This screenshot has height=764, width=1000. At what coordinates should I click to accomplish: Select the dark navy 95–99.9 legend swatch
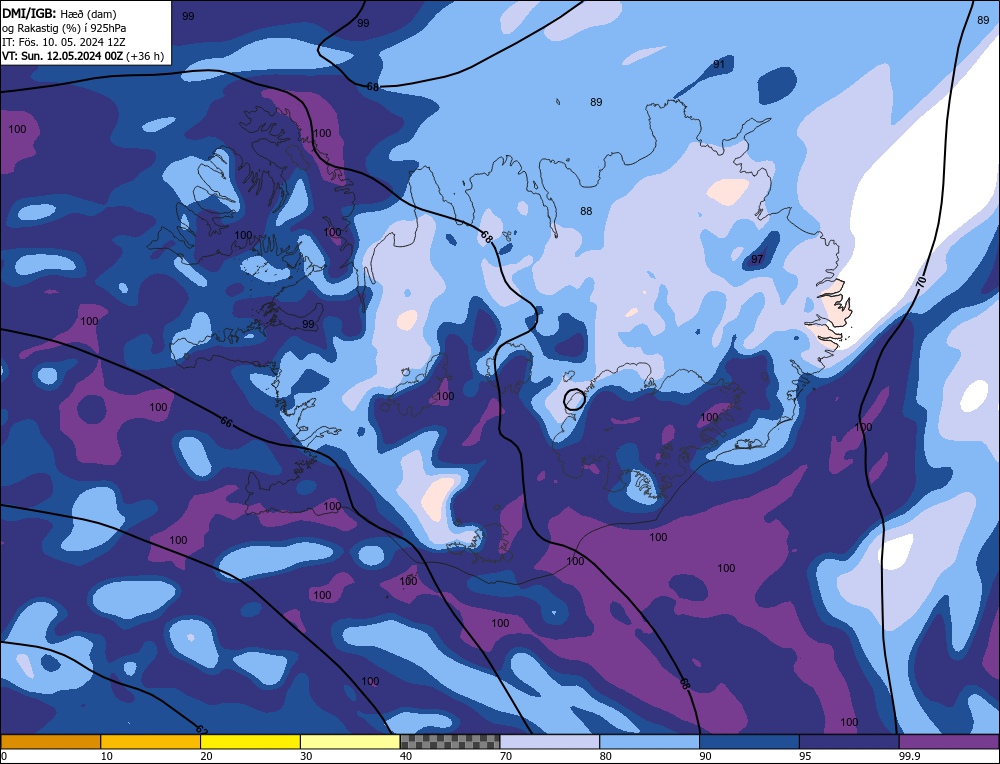point(849,741)
